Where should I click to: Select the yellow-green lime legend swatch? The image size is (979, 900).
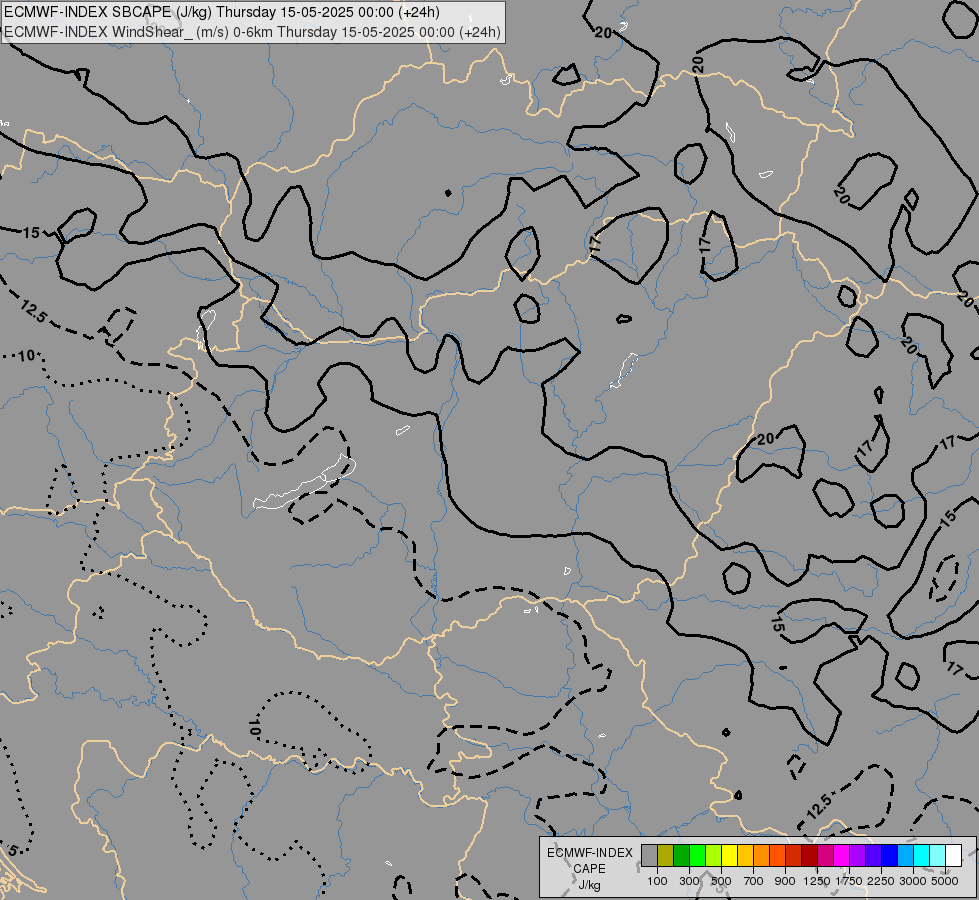[714, 855]
